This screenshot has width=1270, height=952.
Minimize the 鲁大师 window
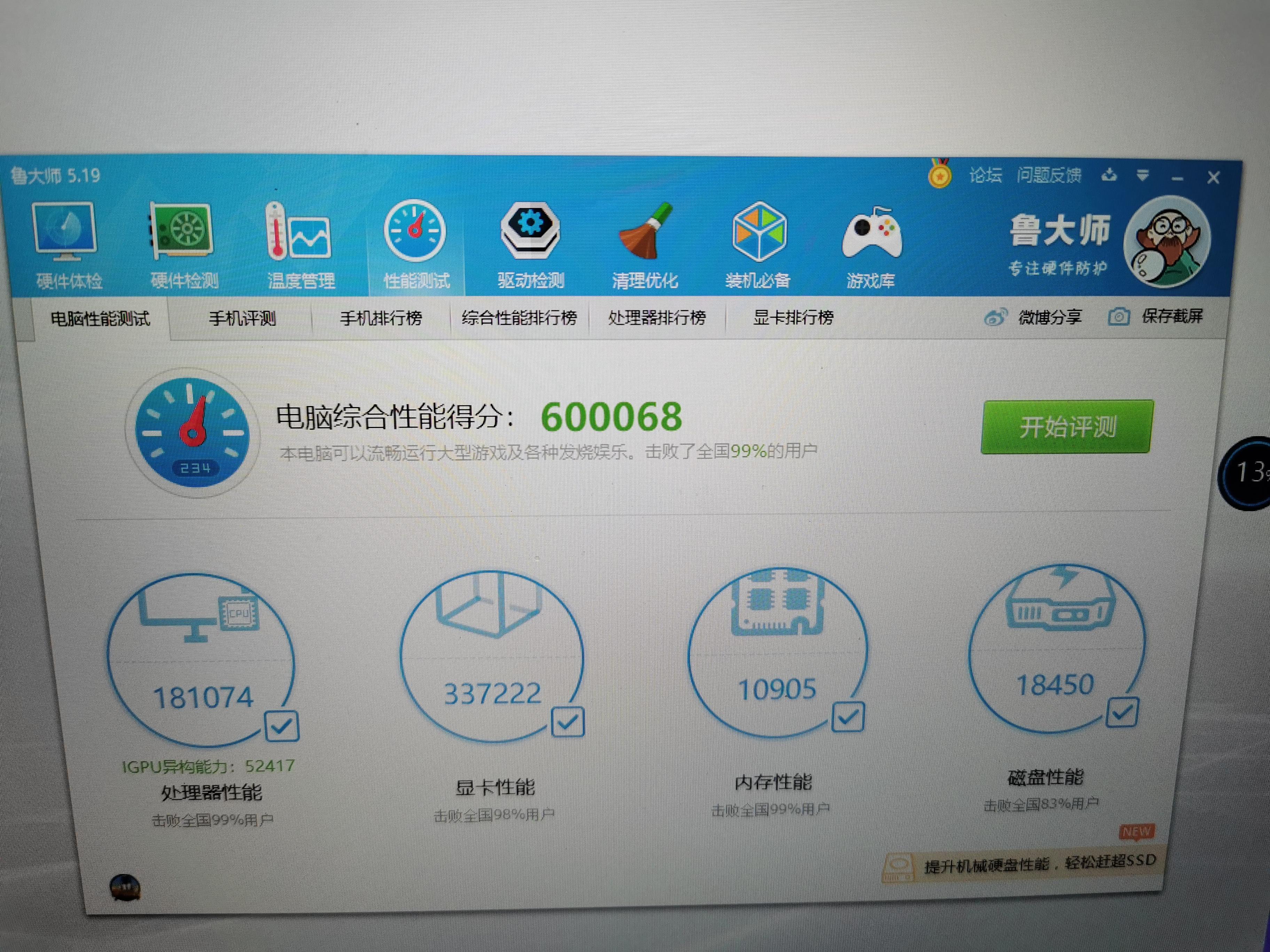point(1177,178)
